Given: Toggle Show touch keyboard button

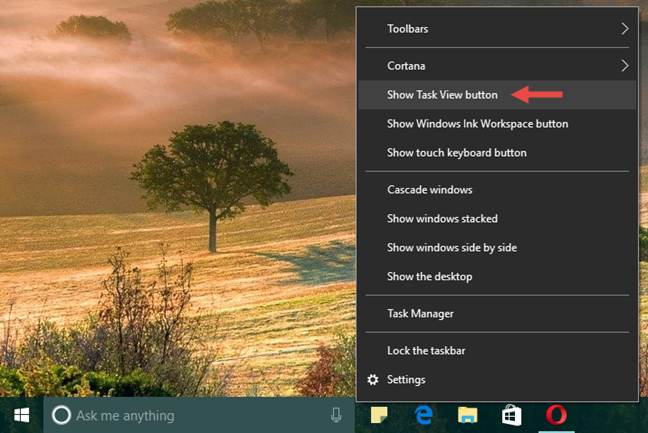Looking at the screenshot, I should point(497,153).
